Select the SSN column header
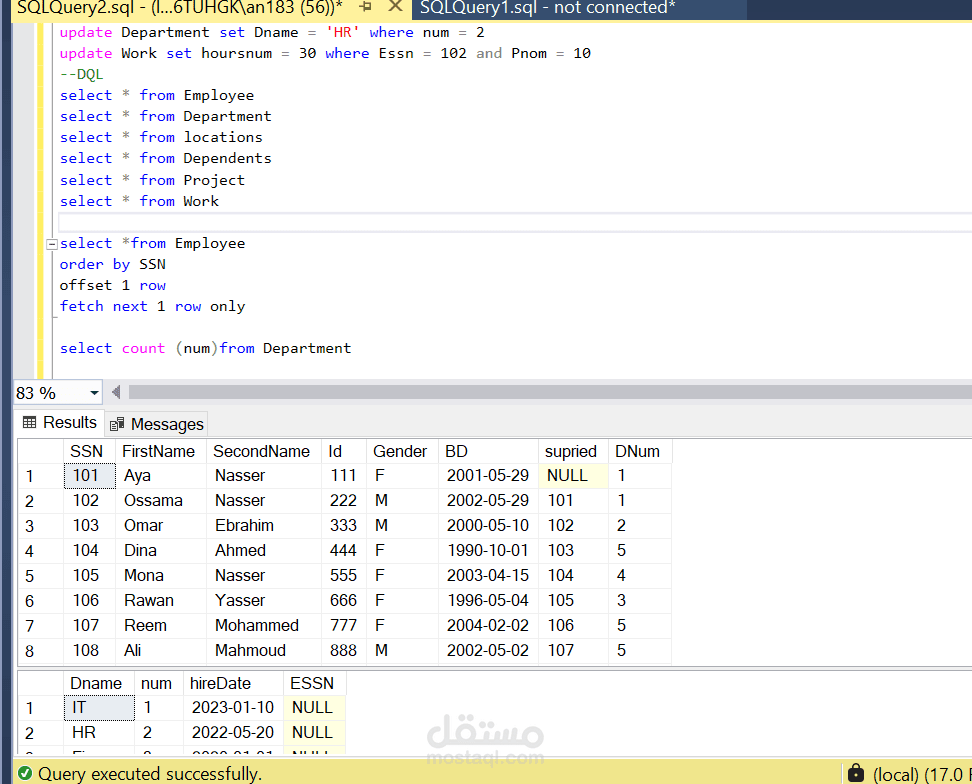Image resolution: width=972 pixels, height=784 pixels. pos(89,451)
